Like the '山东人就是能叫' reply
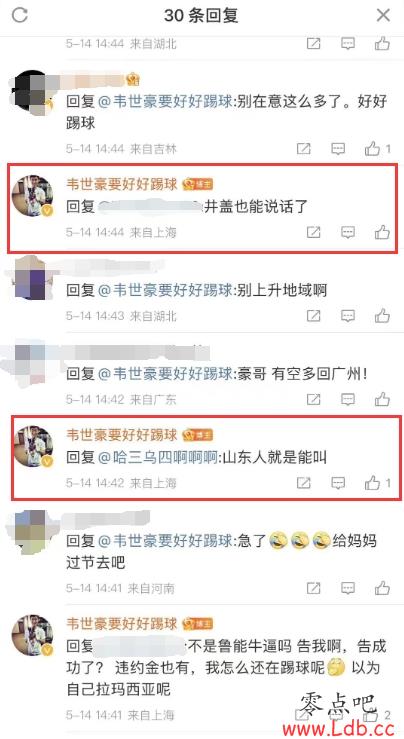 click(372, 483)
